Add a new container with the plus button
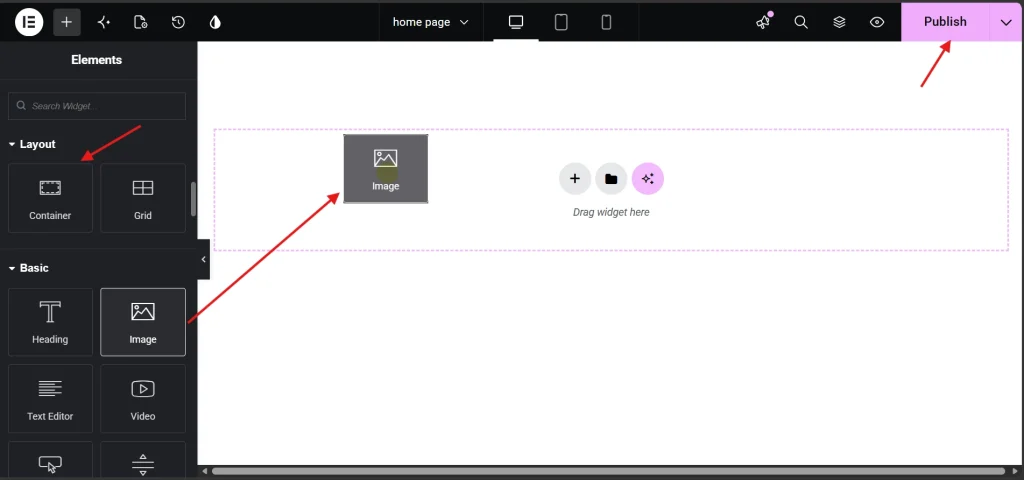 (x=575, y=179)
